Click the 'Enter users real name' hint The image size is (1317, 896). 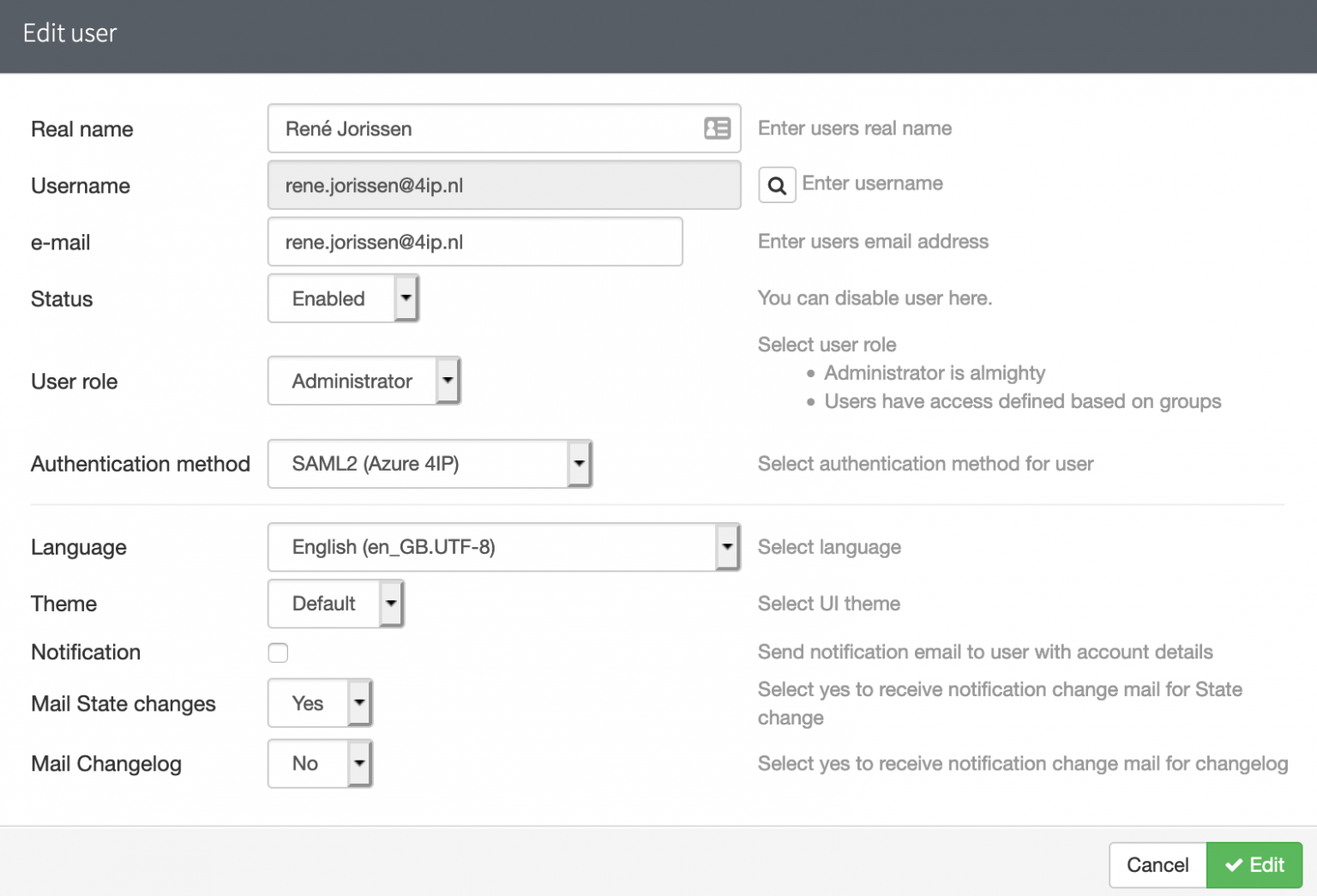[x=855, y=129]
